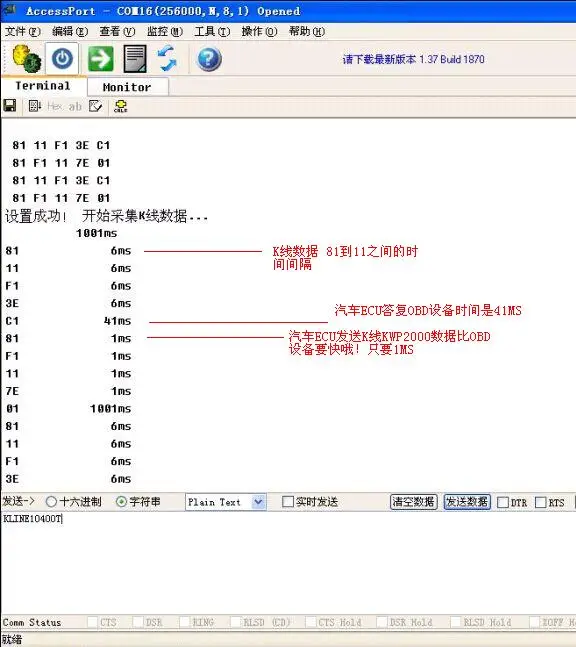This screenshot has height=647, width=576.
Task: Open the port configuration gears icon
Action: [x=26, y=59]
